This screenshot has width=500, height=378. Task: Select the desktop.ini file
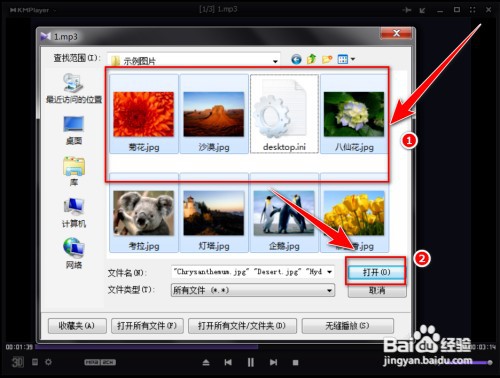pos(284,114)
